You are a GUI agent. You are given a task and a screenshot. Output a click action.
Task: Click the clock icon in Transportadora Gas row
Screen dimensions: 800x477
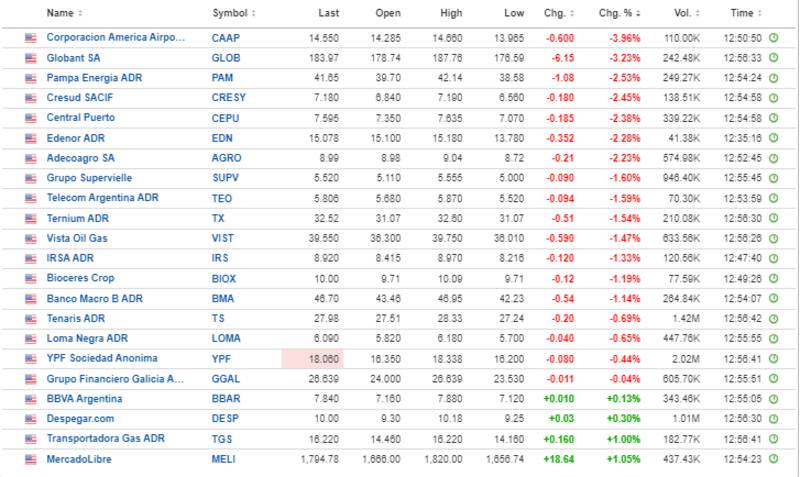coord(773,439)
